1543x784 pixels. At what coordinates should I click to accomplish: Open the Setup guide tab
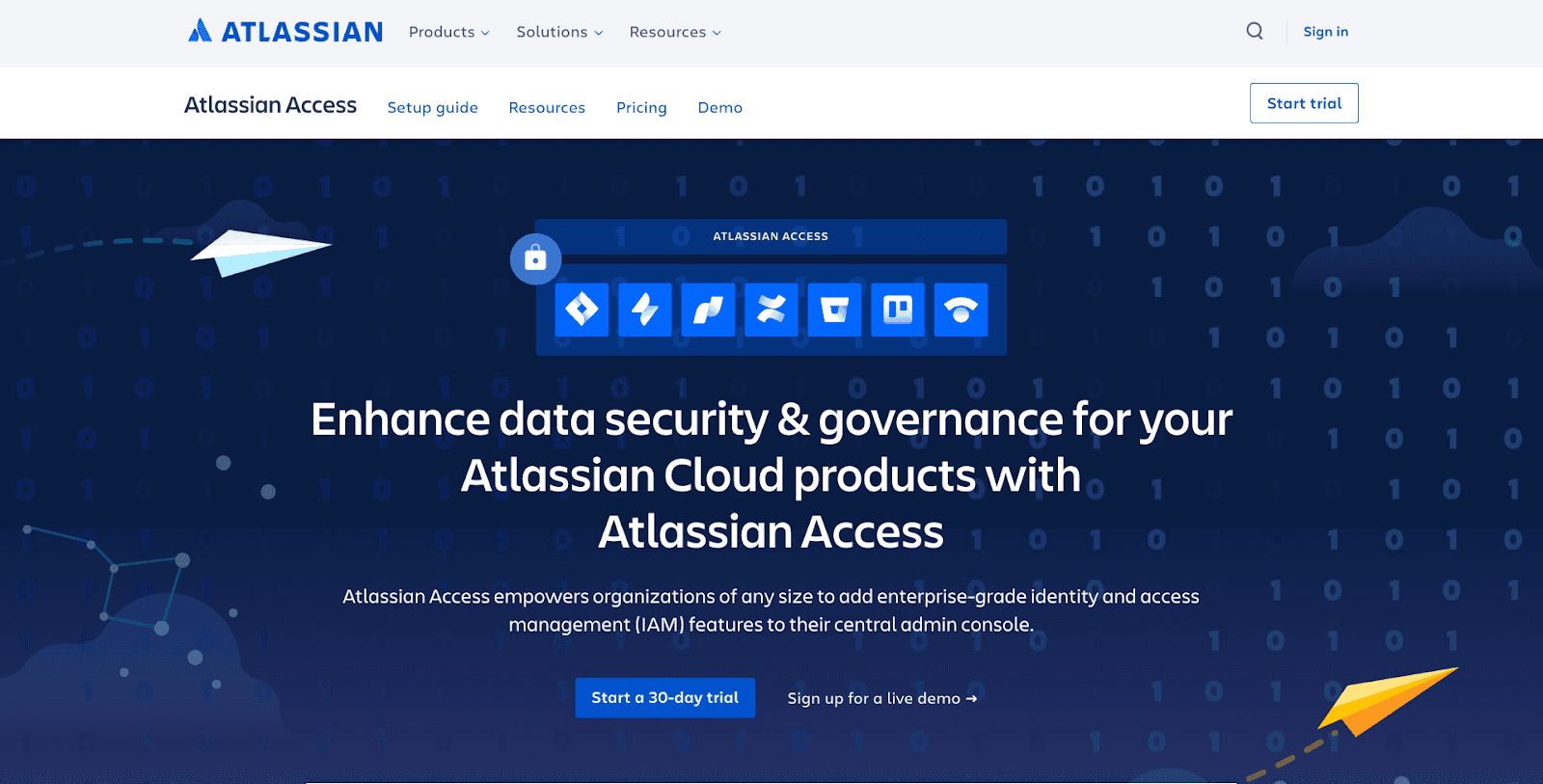tap(433, 107)
